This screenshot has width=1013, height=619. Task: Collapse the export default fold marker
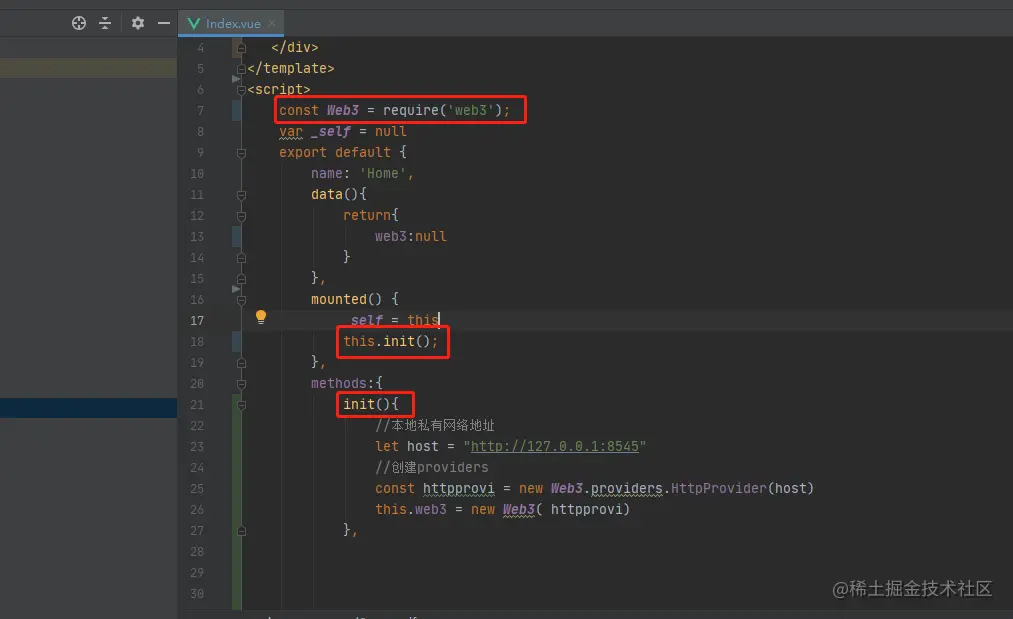click(x=241, y=153)
